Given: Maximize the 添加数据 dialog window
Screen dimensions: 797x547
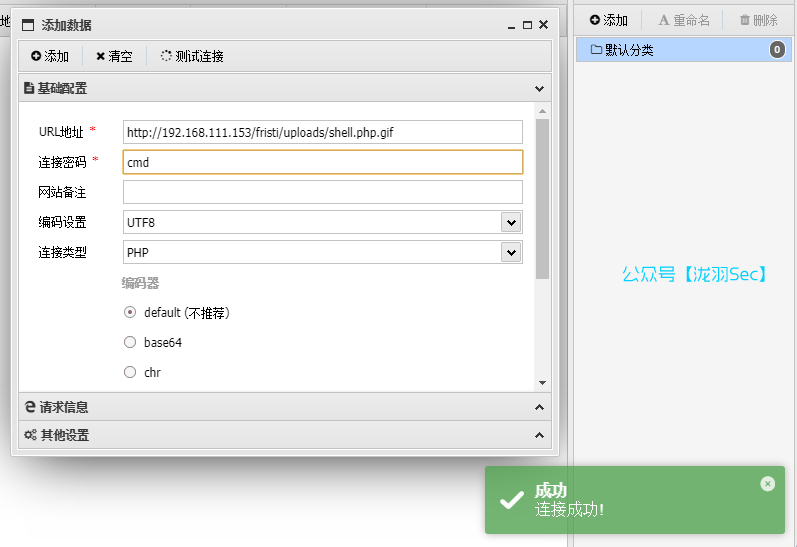Looking at the screenshot, I should (527, 25).
